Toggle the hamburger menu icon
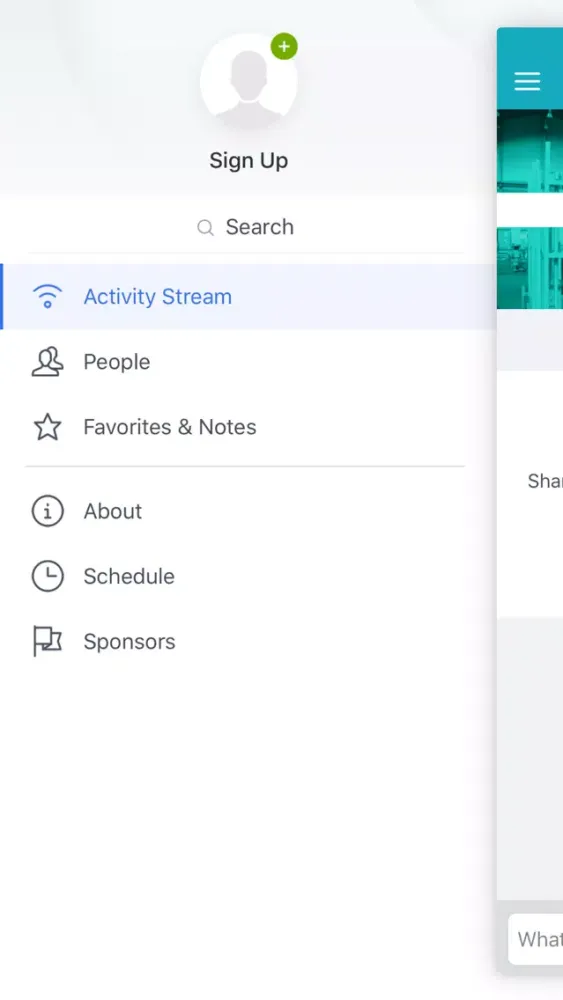 pos(527,81)
